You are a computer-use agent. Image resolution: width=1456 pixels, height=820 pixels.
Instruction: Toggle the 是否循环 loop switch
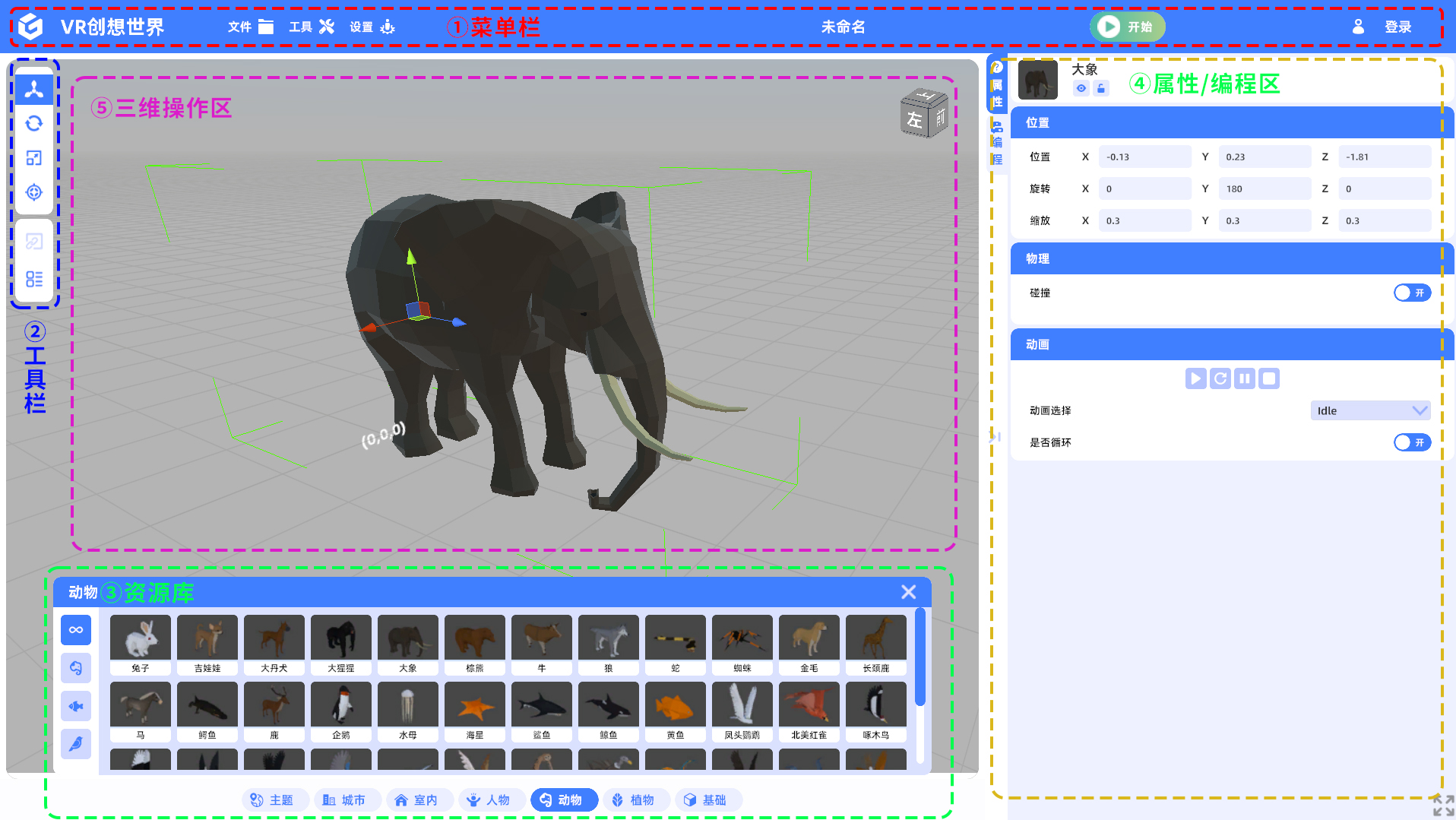(x=1412, y=442)
